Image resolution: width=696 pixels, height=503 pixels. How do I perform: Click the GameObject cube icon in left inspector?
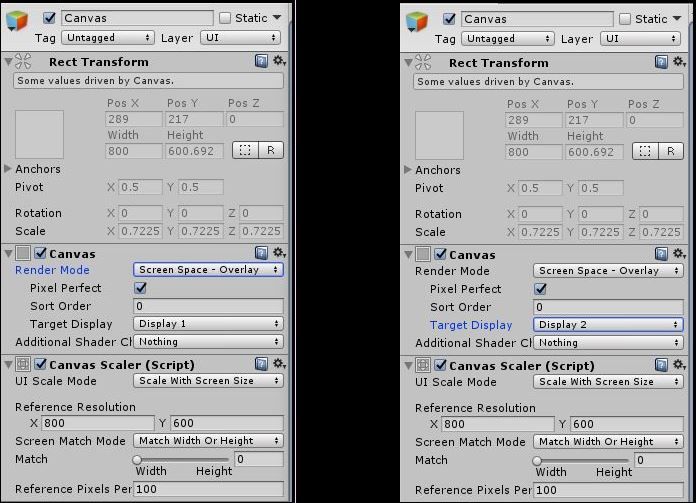17,20
